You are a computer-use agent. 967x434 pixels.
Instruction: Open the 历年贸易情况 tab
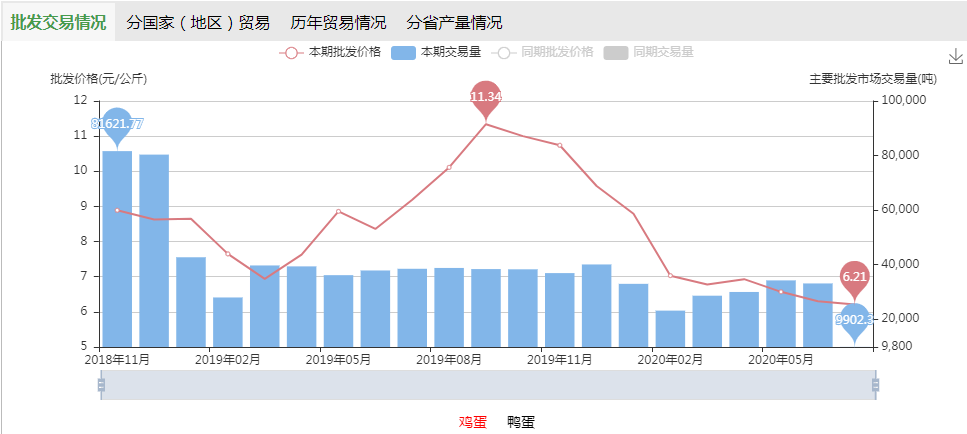pos(338,22)
